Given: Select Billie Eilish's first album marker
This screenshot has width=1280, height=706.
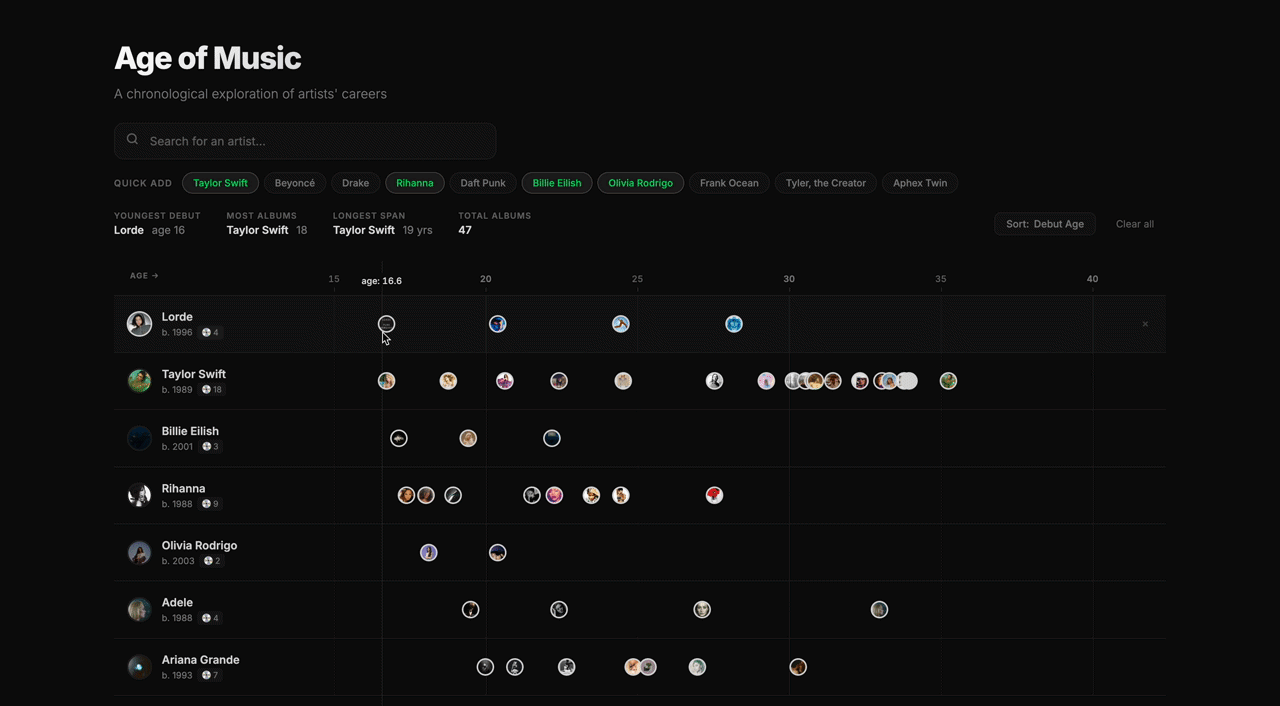Looking at the screenshot, I should [399, 438].
